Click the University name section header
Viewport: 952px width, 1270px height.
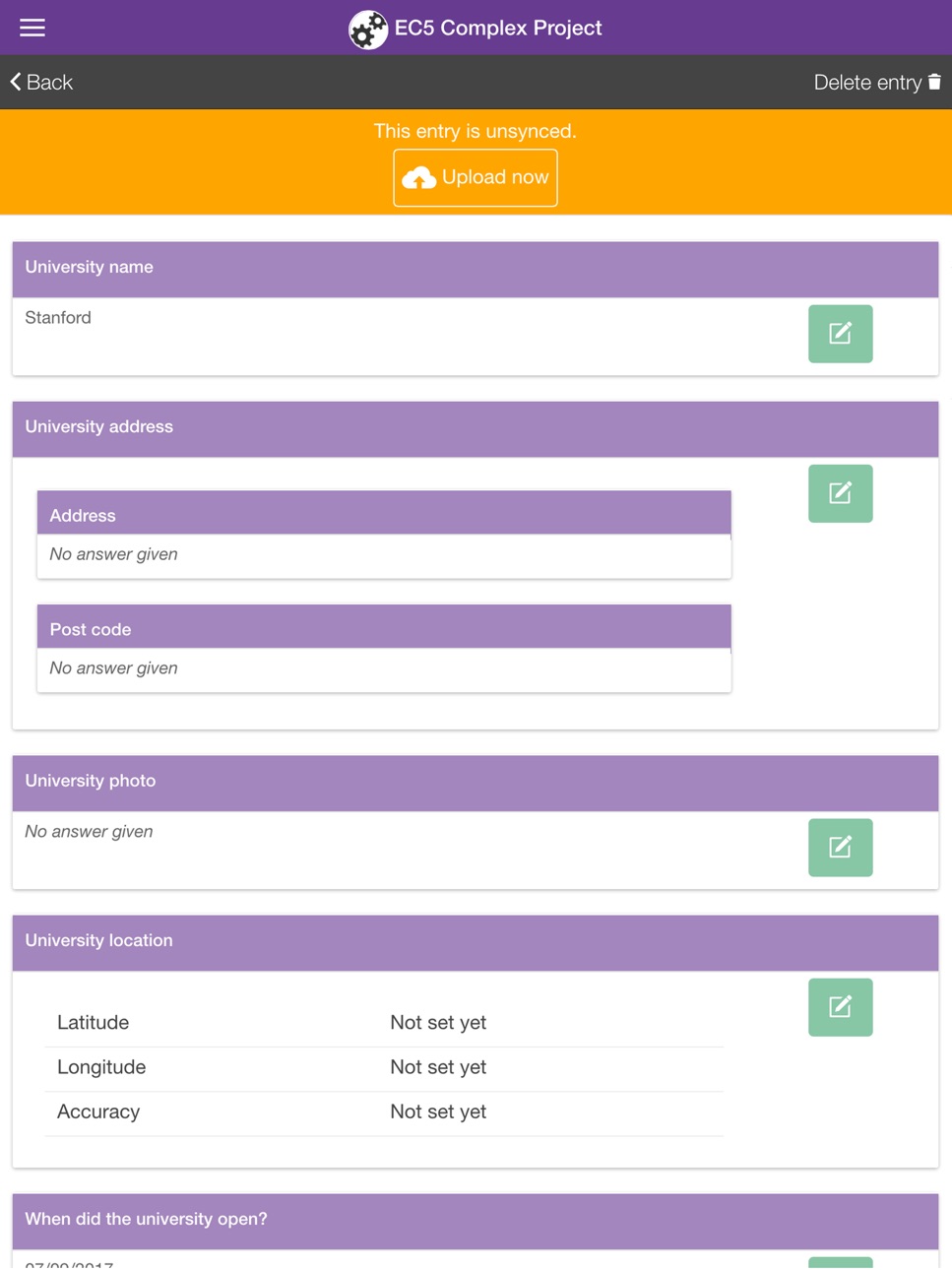pyautogui.click(x=476, y=270)
